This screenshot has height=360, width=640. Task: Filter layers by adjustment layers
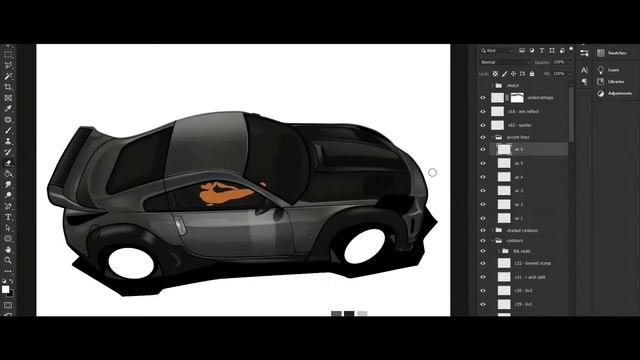532,51
